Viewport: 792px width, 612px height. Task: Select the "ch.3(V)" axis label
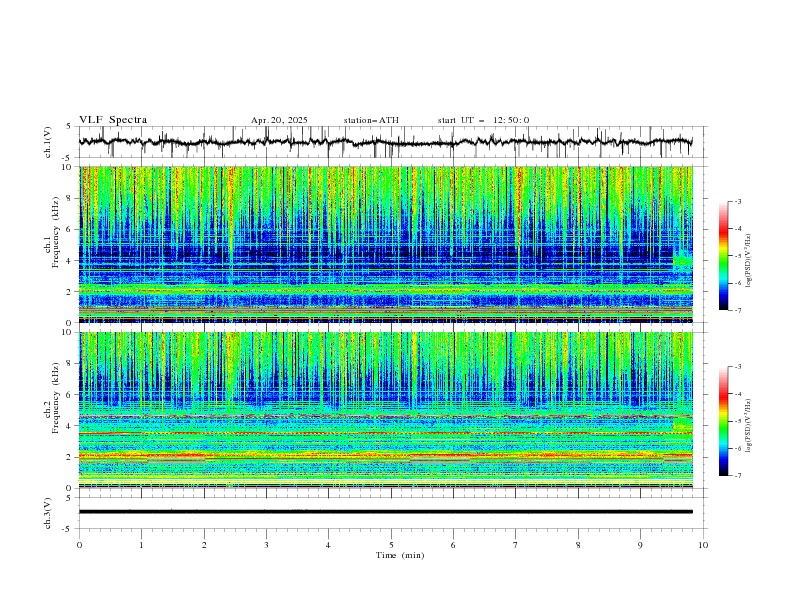(48, 513)
